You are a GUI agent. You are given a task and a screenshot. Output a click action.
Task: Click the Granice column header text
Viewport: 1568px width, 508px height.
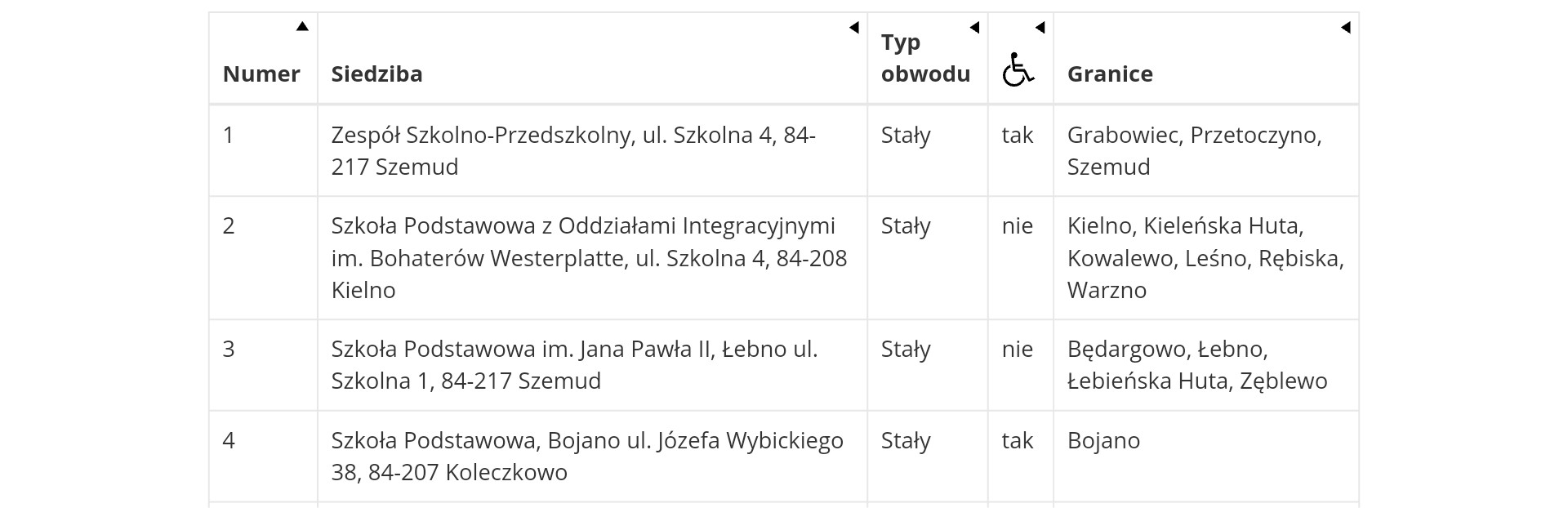click(x=1110, y=74)
